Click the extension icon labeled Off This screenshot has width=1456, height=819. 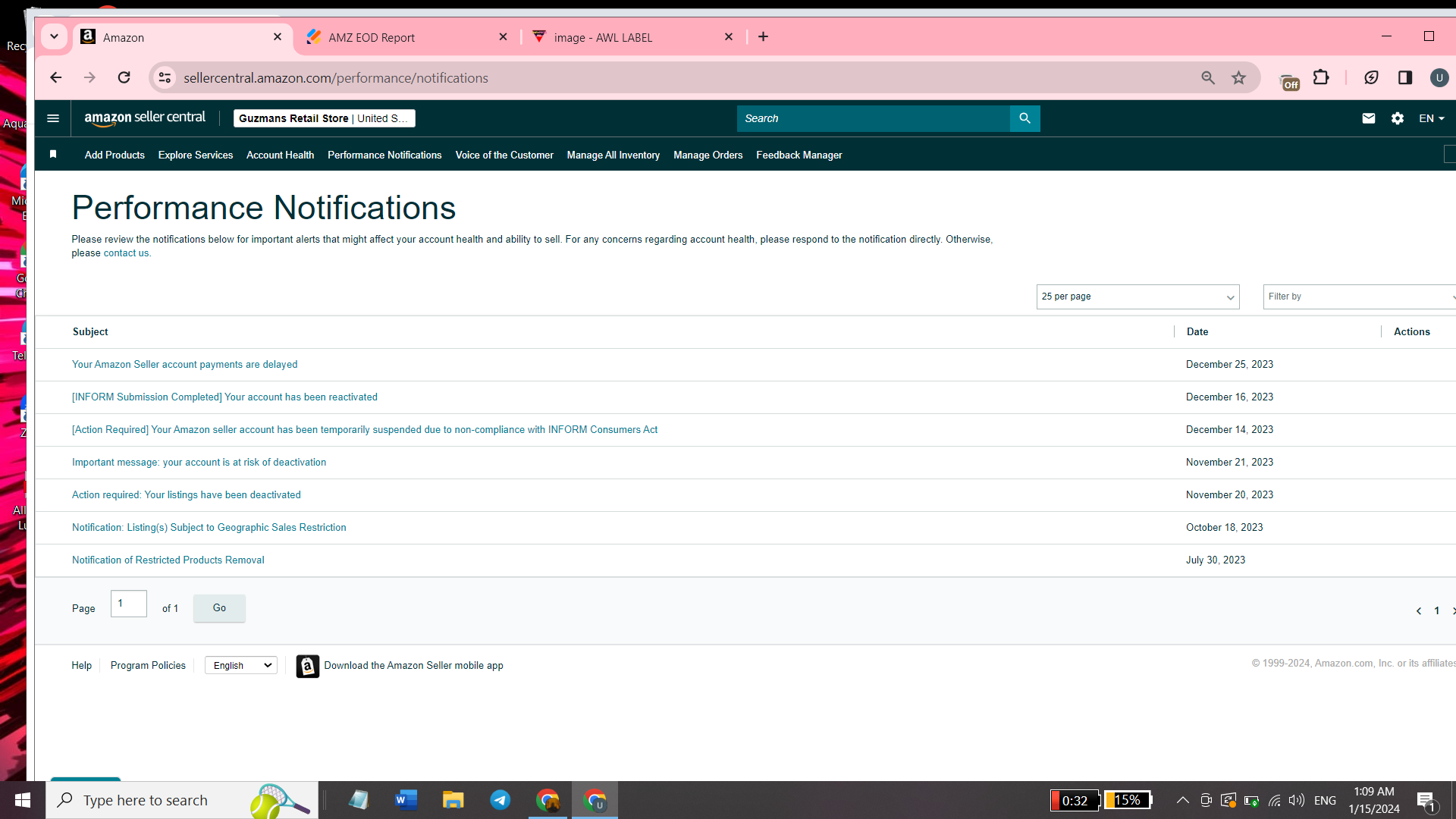click(x=1289, y=80)
